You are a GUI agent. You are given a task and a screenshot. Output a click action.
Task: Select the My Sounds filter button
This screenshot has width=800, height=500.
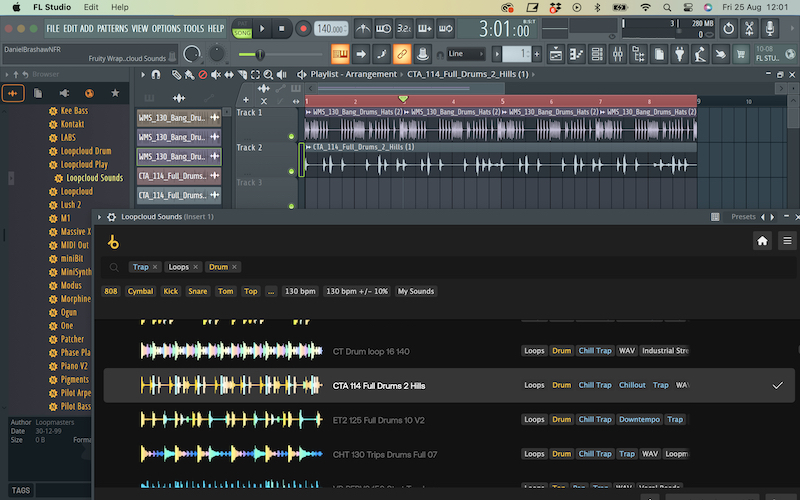pos(416,291)
